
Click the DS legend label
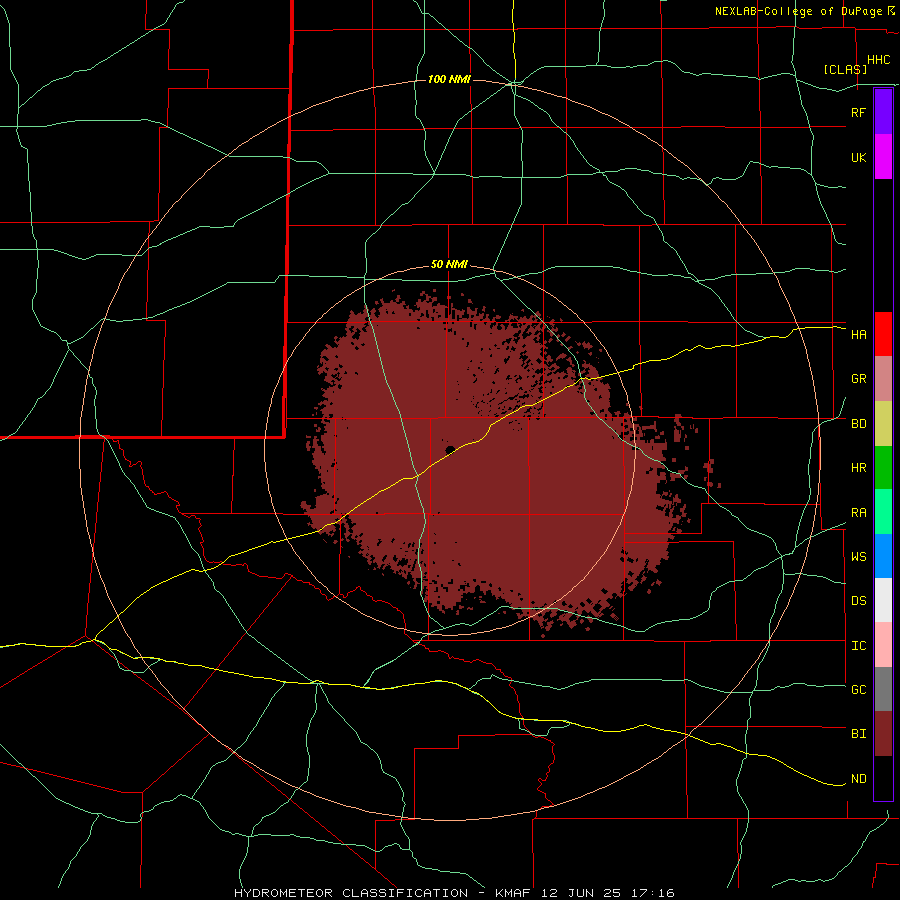click(x=858, y=601)
